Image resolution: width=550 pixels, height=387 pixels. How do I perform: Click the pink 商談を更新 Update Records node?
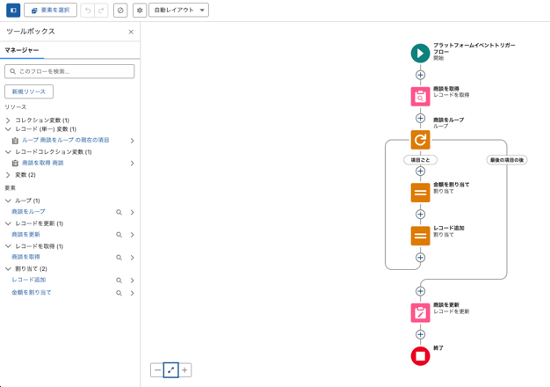click(x=420, y=313)
